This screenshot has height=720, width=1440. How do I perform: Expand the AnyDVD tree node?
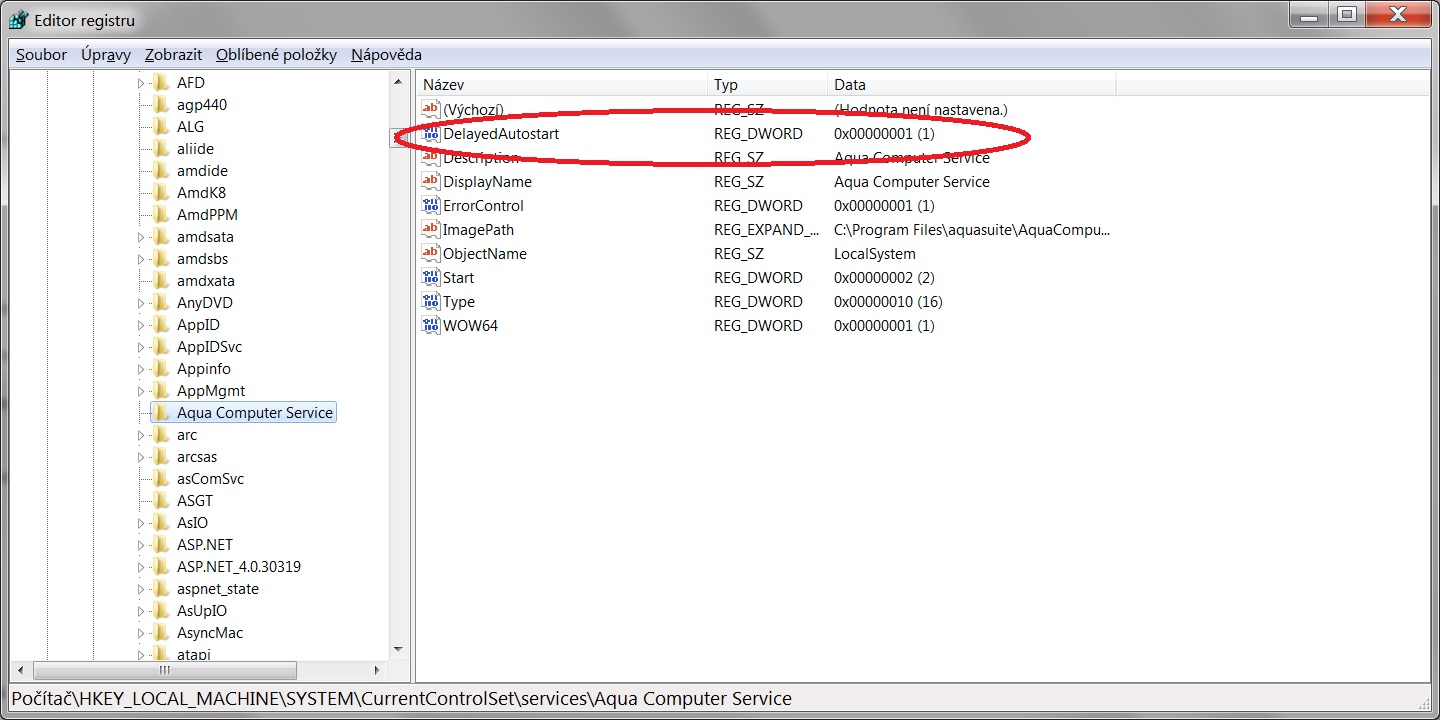point(141,303)
